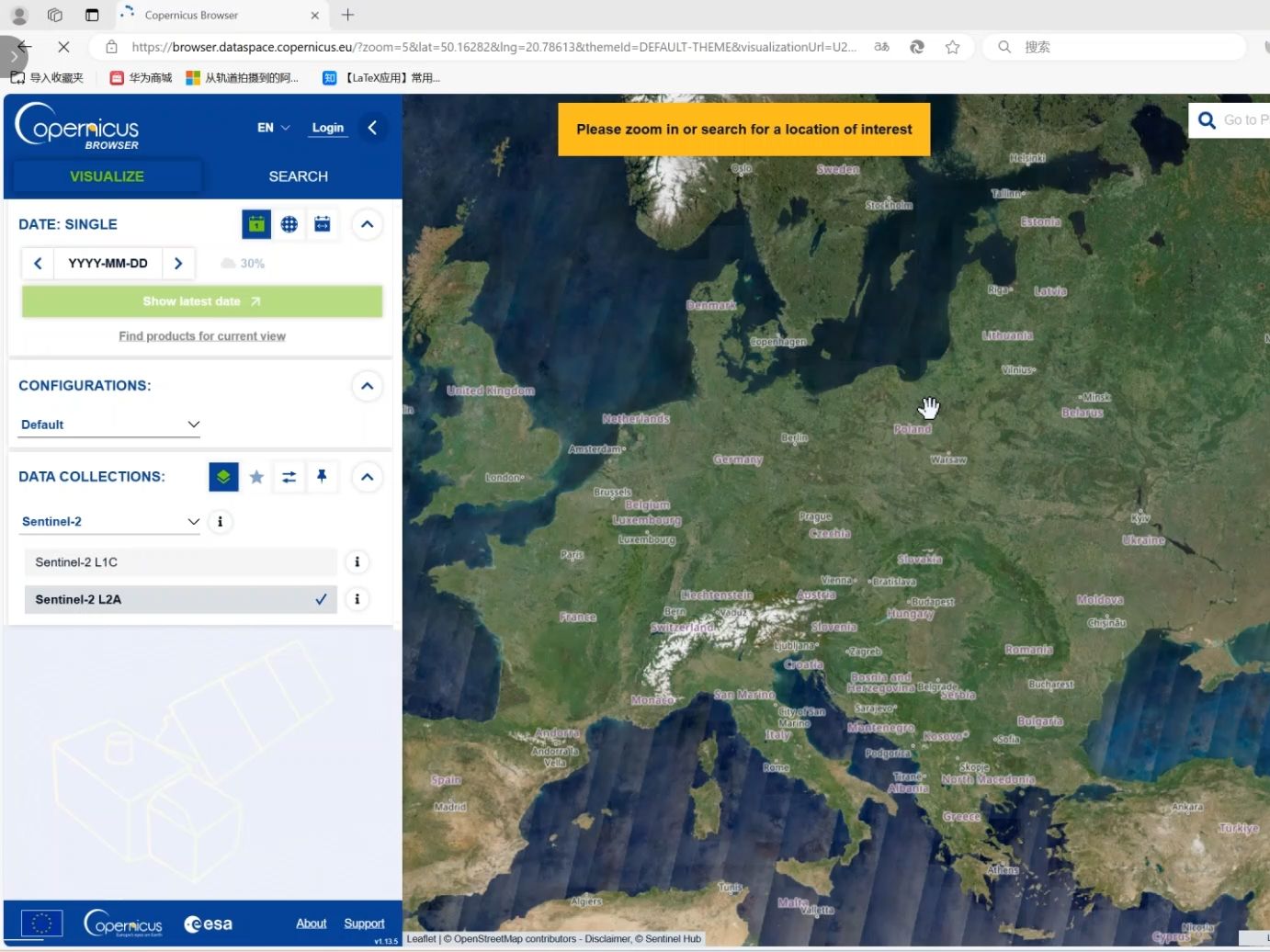This screenshot has height=952, width=1270.
Task: Switch to the Search tab
Action: (x=298, y=176)
